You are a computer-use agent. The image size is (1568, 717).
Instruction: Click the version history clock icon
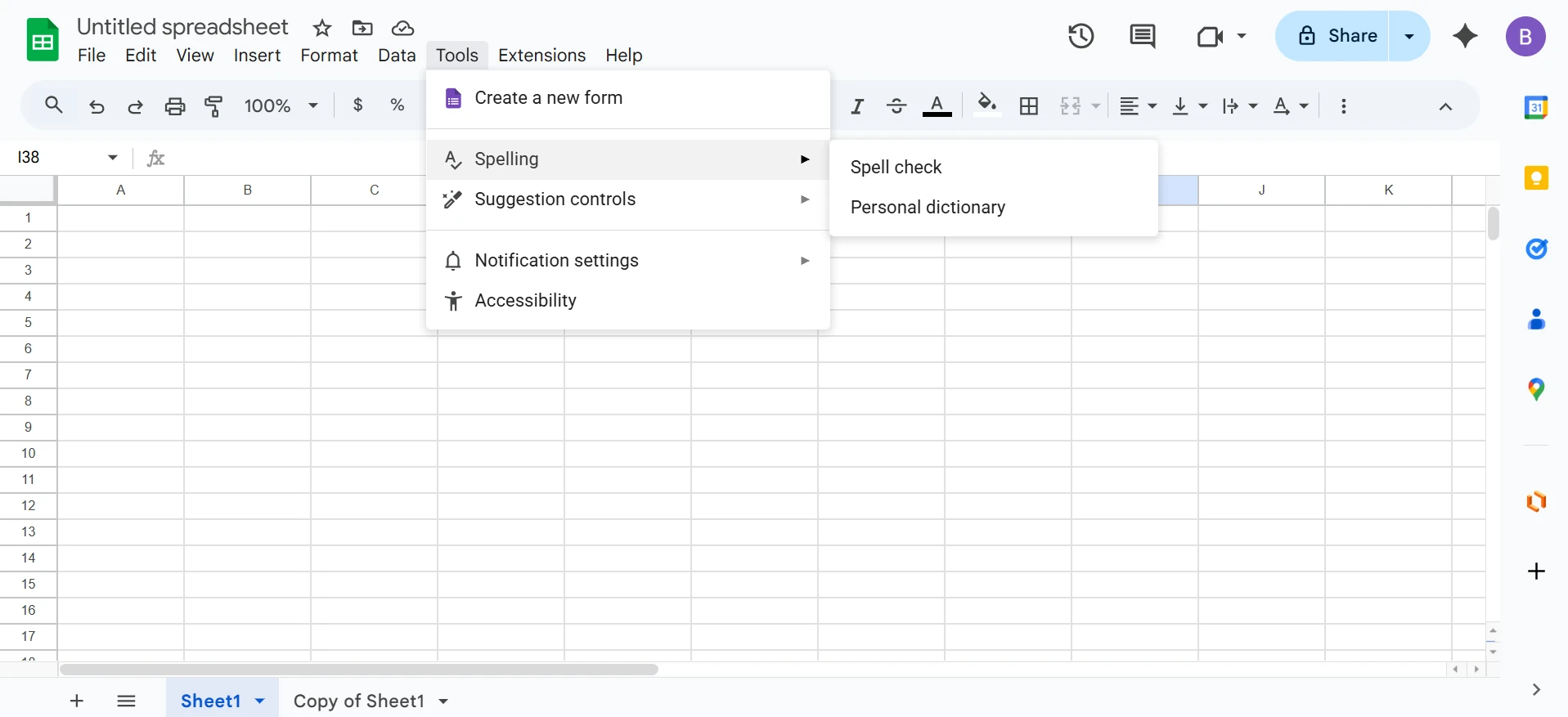1081,36
